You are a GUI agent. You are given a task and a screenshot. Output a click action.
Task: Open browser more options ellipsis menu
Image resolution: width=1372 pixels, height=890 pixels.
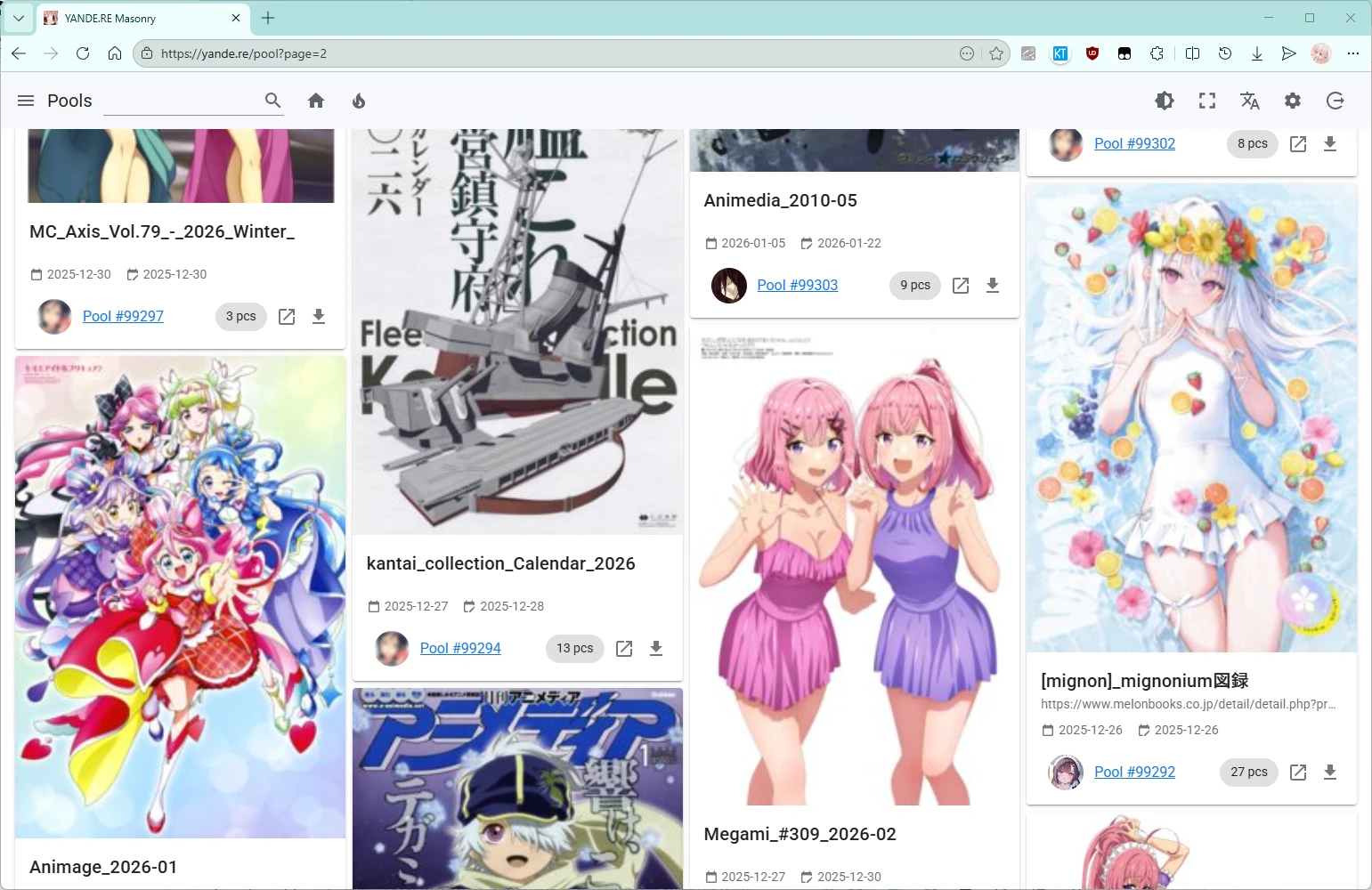1353,53
